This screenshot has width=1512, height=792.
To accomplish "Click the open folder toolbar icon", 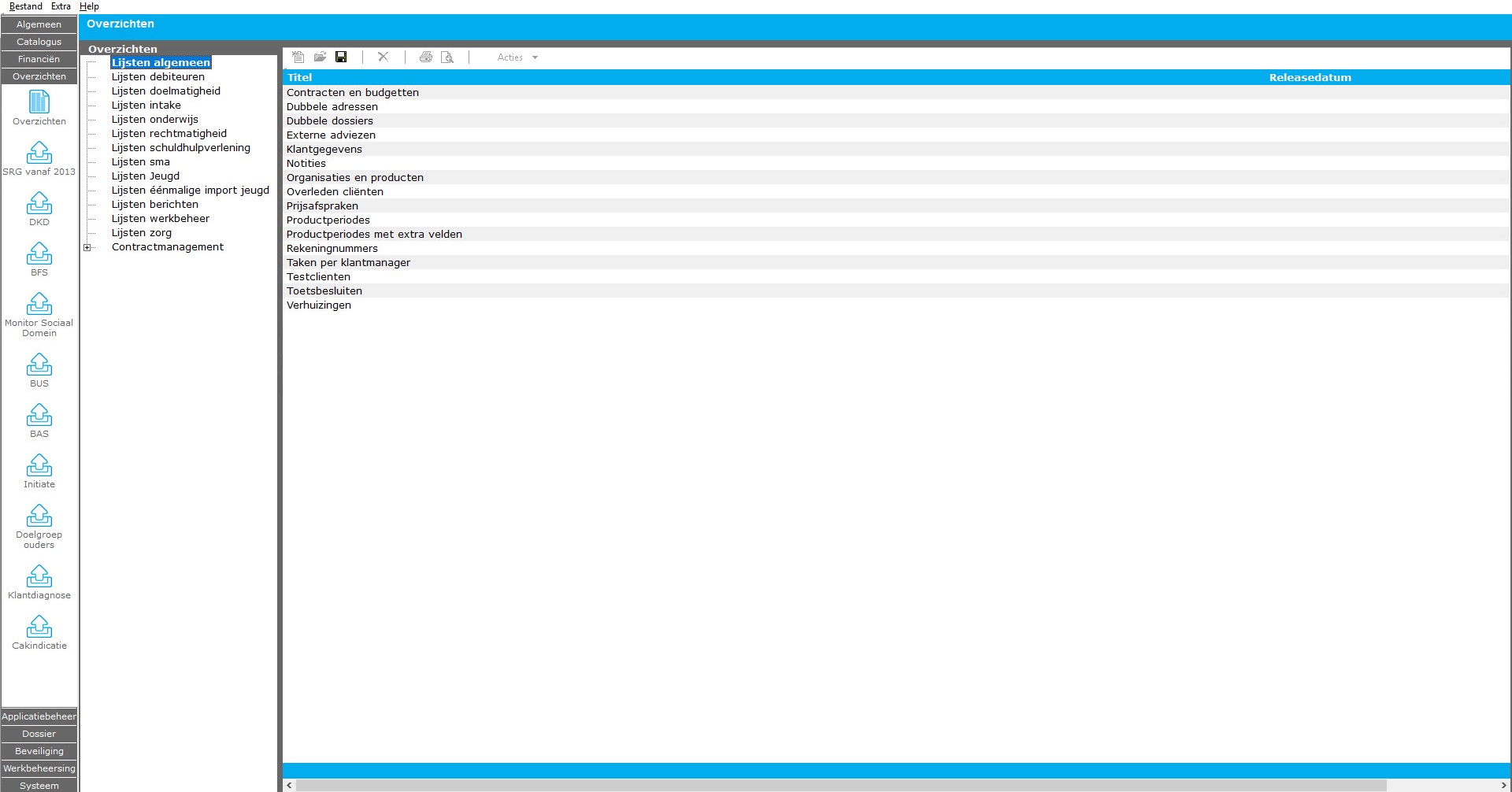I will [320, 57].
